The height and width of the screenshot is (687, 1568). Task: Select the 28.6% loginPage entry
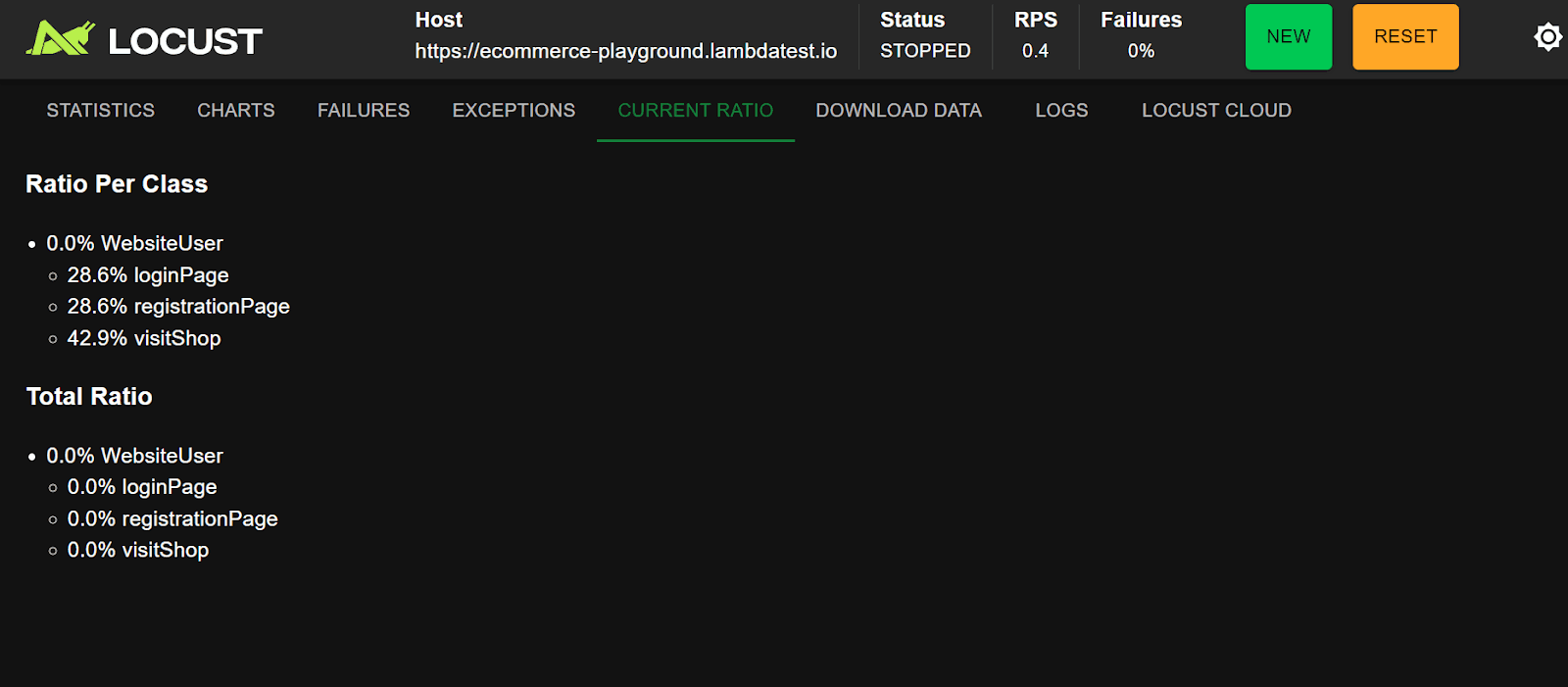tap(147, 275)
